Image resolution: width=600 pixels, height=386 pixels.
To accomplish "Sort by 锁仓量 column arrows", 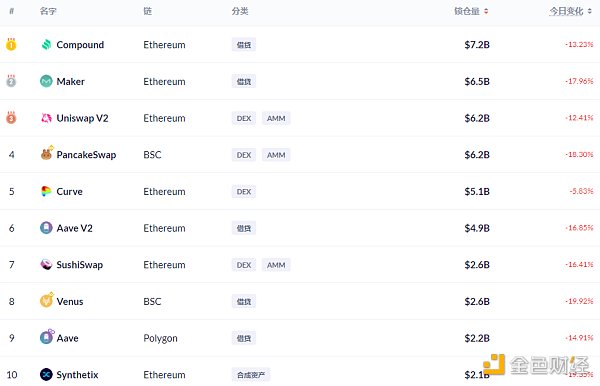I will click(x=486, y=11).
